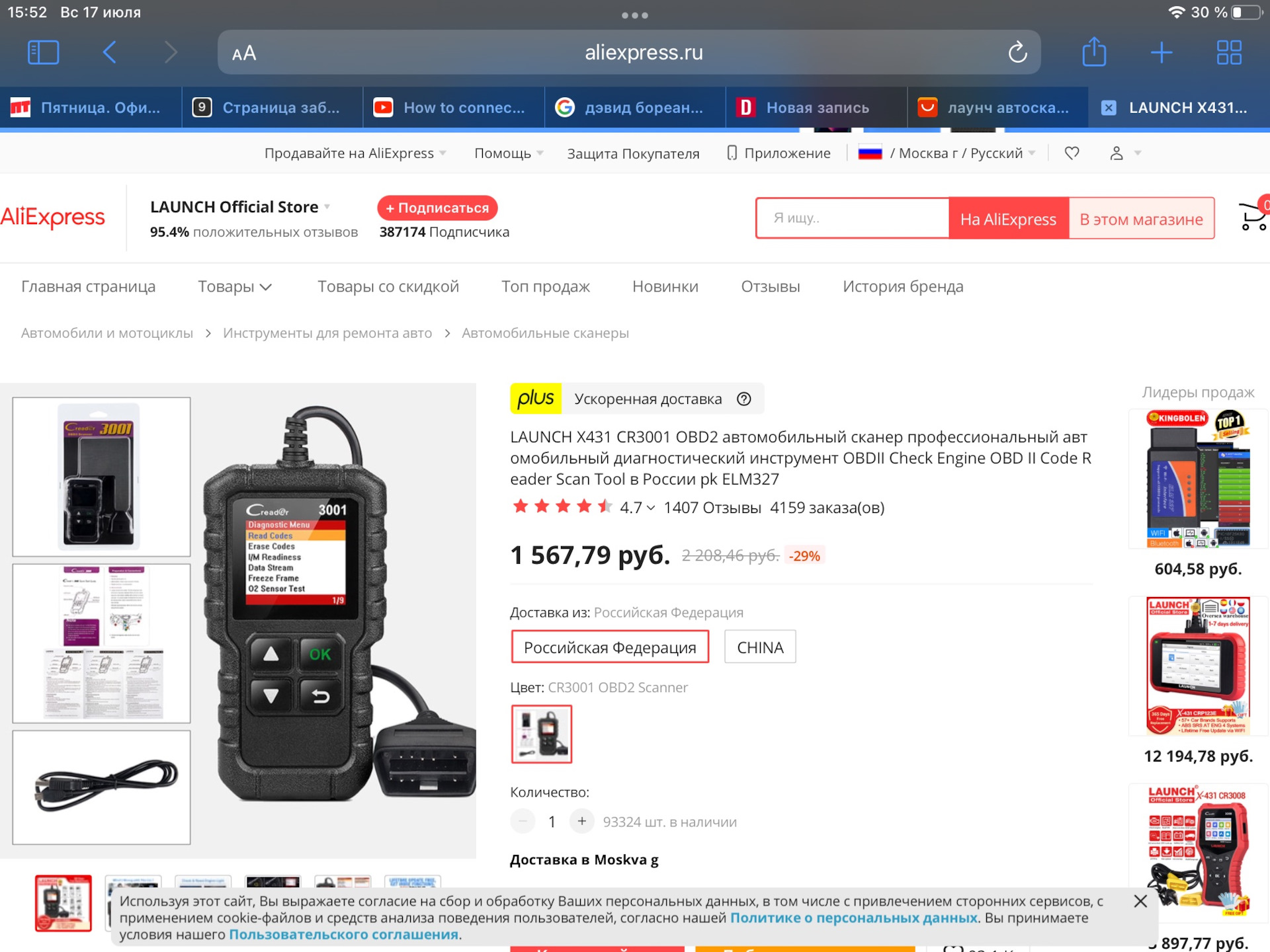The width and height of the screenshot is (1270, 952).
Task: Expand the Товары menu
Action: [235, 286]
